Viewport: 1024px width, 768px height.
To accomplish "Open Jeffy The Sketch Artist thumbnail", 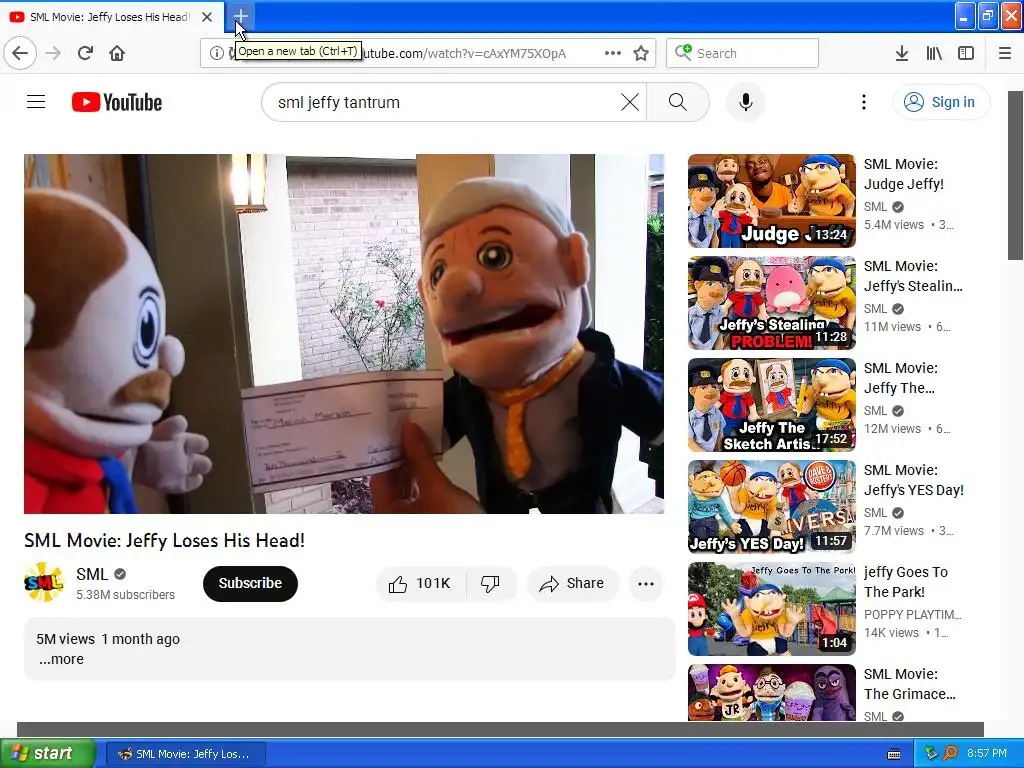I will coord(772,405).
